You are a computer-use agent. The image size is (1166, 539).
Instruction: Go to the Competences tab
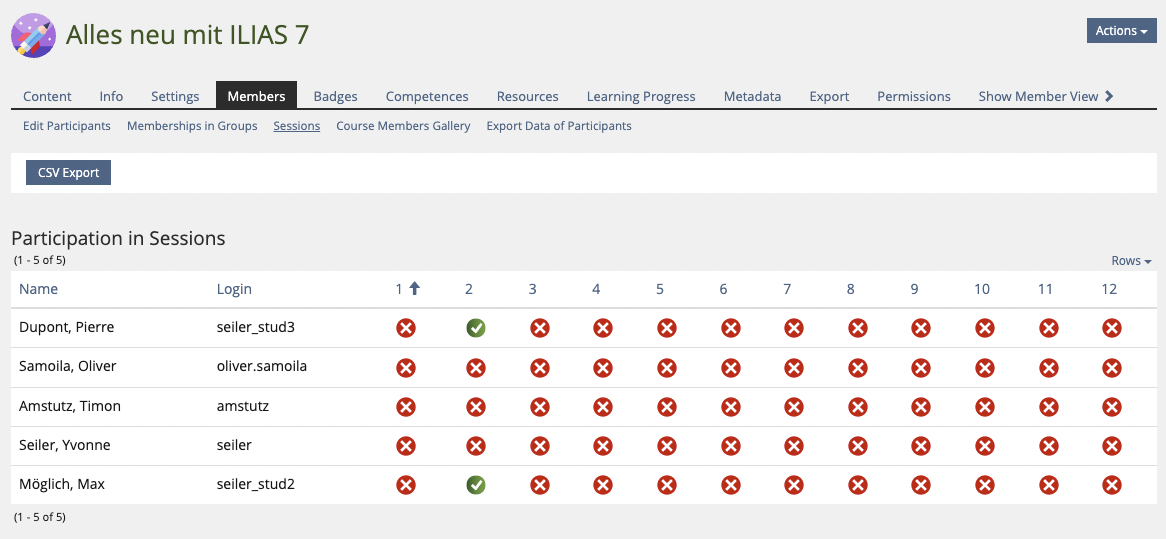(427, 96)
